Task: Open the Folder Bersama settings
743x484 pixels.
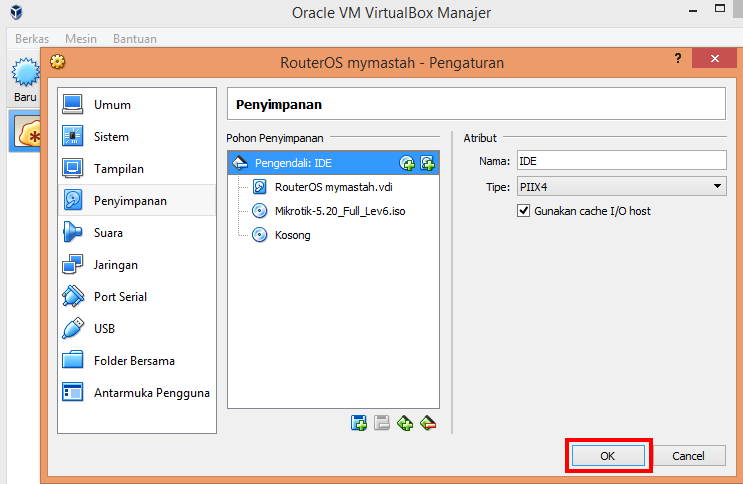Action: pos(136,361)
